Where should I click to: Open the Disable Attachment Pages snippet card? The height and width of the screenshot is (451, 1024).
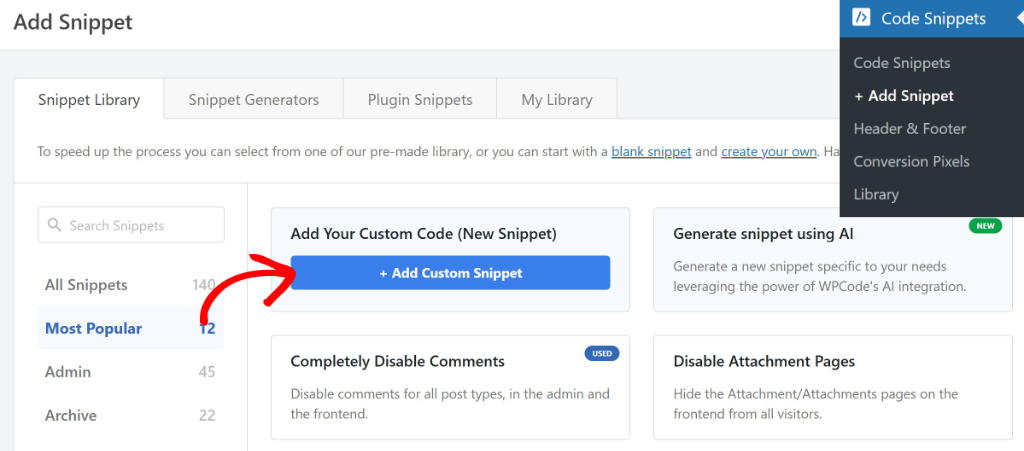833,387
